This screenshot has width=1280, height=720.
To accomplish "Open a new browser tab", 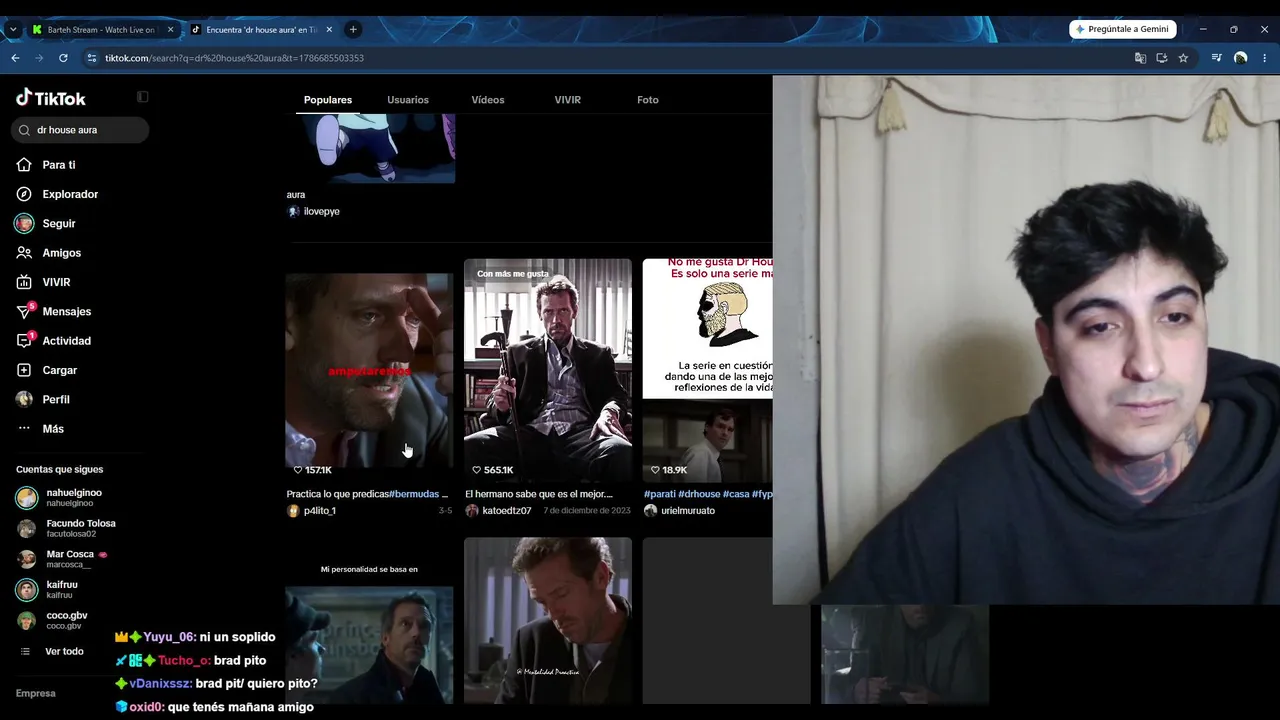I will (353, 30).
